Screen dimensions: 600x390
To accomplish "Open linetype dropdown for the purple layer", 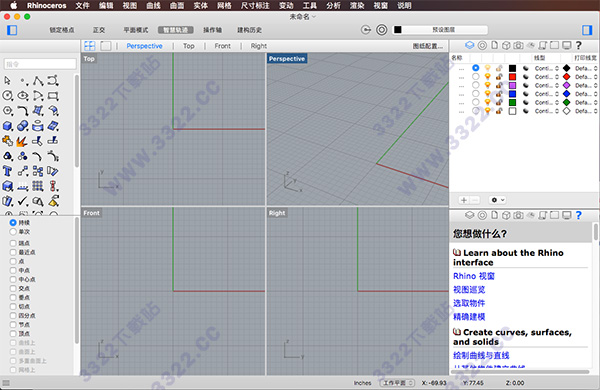I will [547, 85].
